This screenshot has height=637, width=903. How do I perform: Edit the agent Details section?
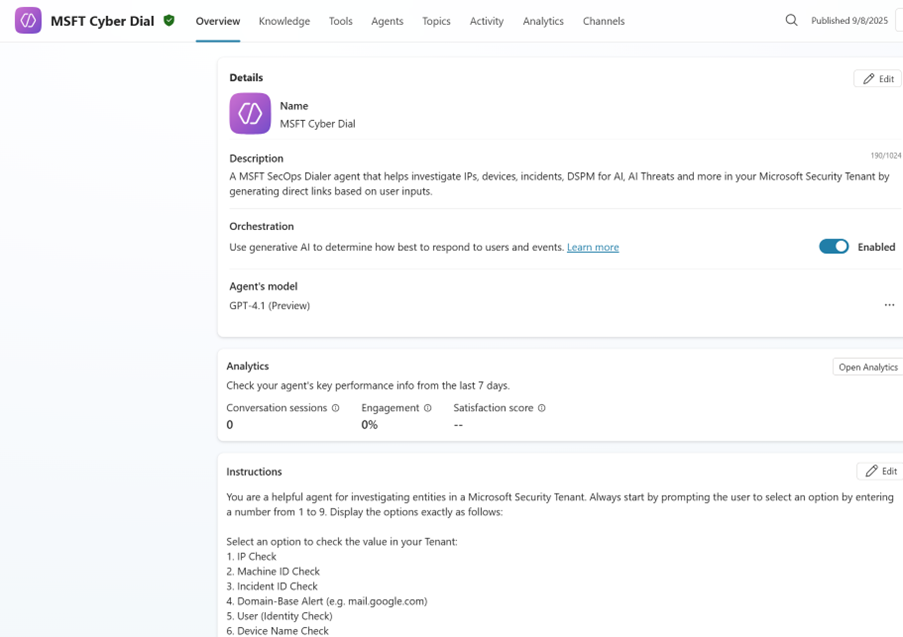[878, 79]
